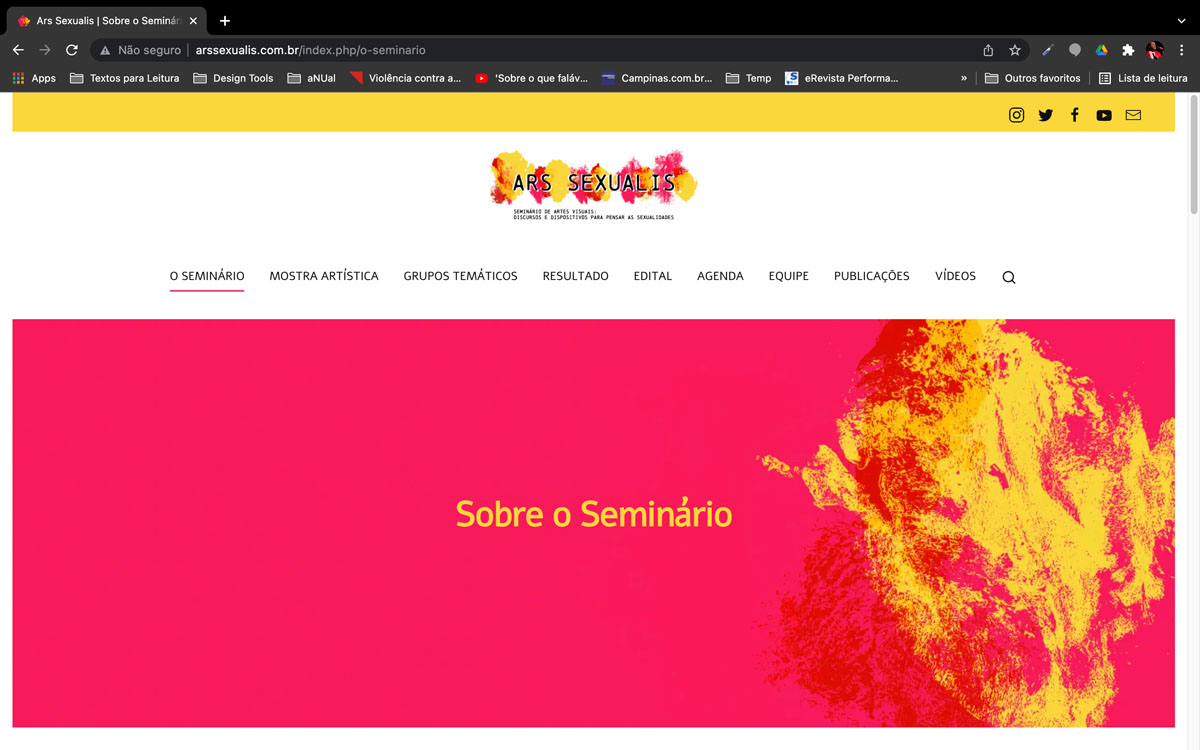
Task: Select the Grupos Temáticos menu item
Action: (x=461, y=276)
